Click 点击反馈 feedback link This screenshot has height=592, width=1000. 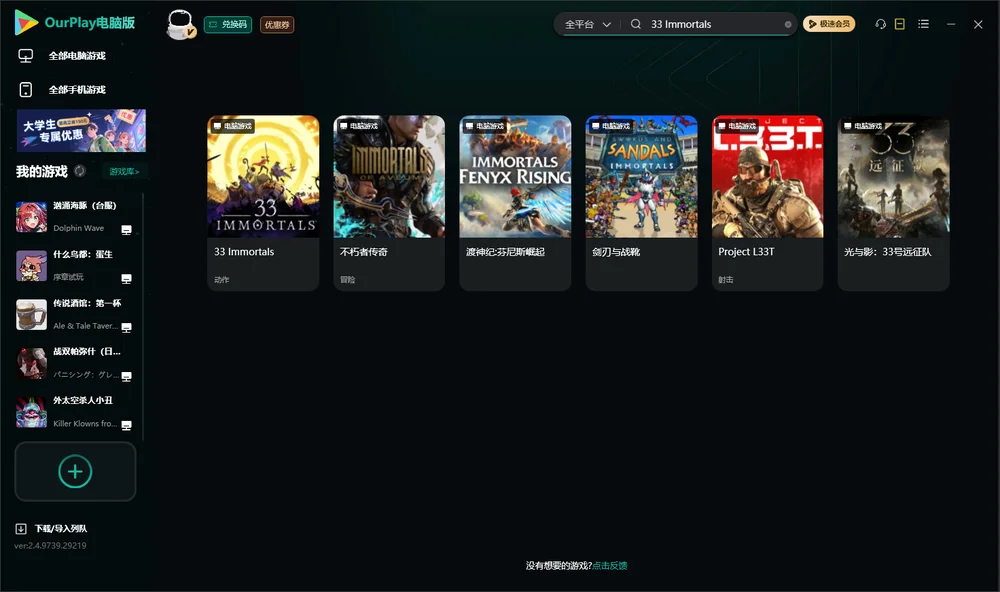610,566
